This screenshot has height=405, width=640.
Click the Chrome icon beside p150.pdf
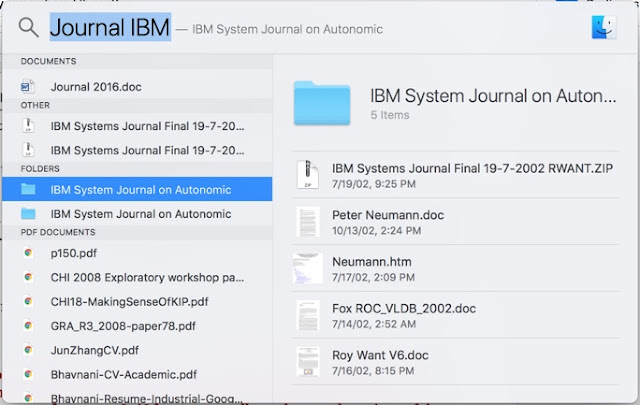pos(28,253)
